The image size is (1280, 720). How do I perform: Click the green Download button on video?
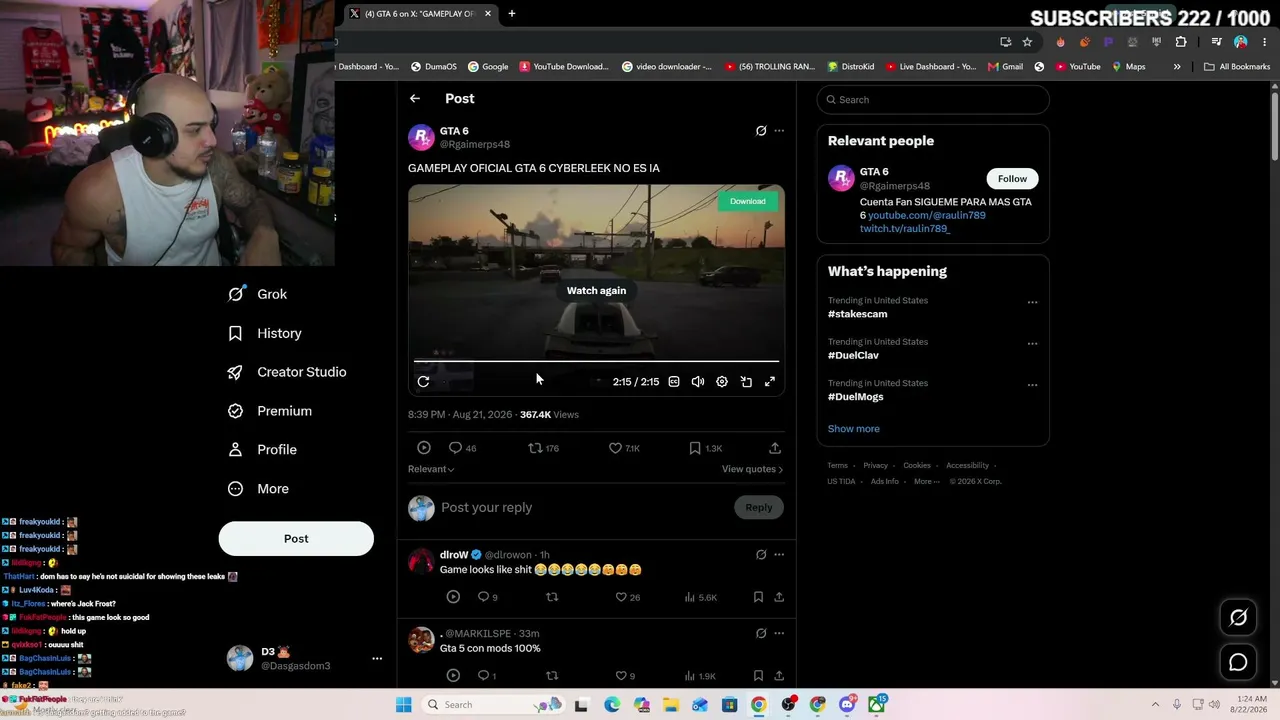747,201
